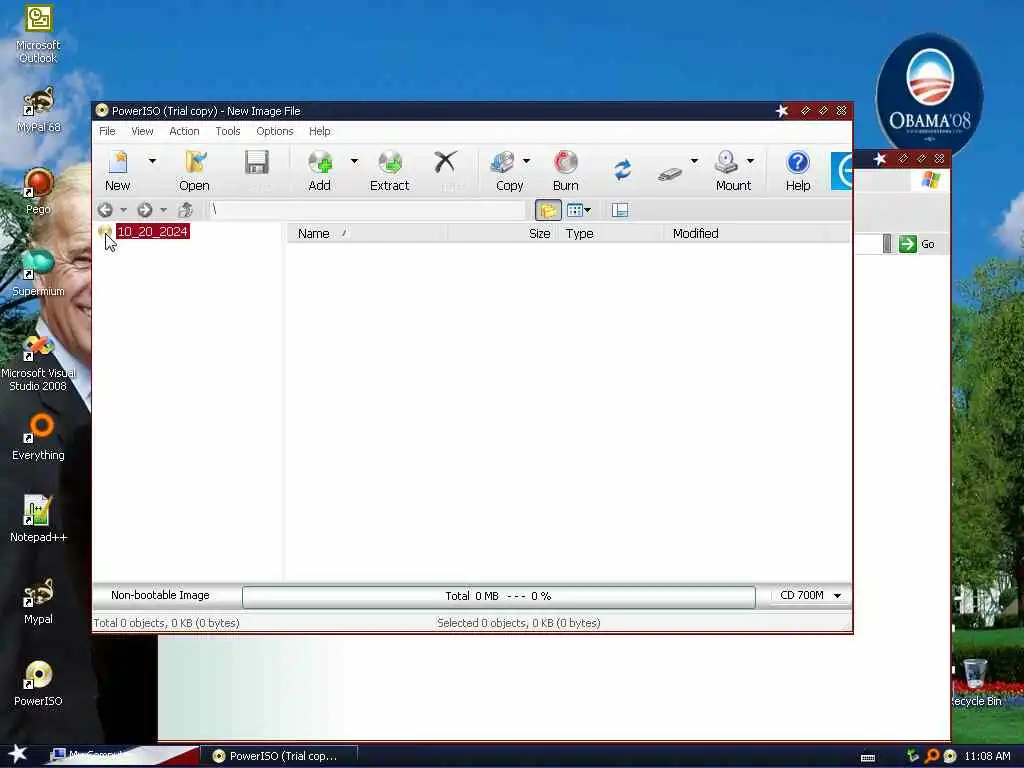
Task: Click the Convert blue arrows icon
Action: coord(622,170)
